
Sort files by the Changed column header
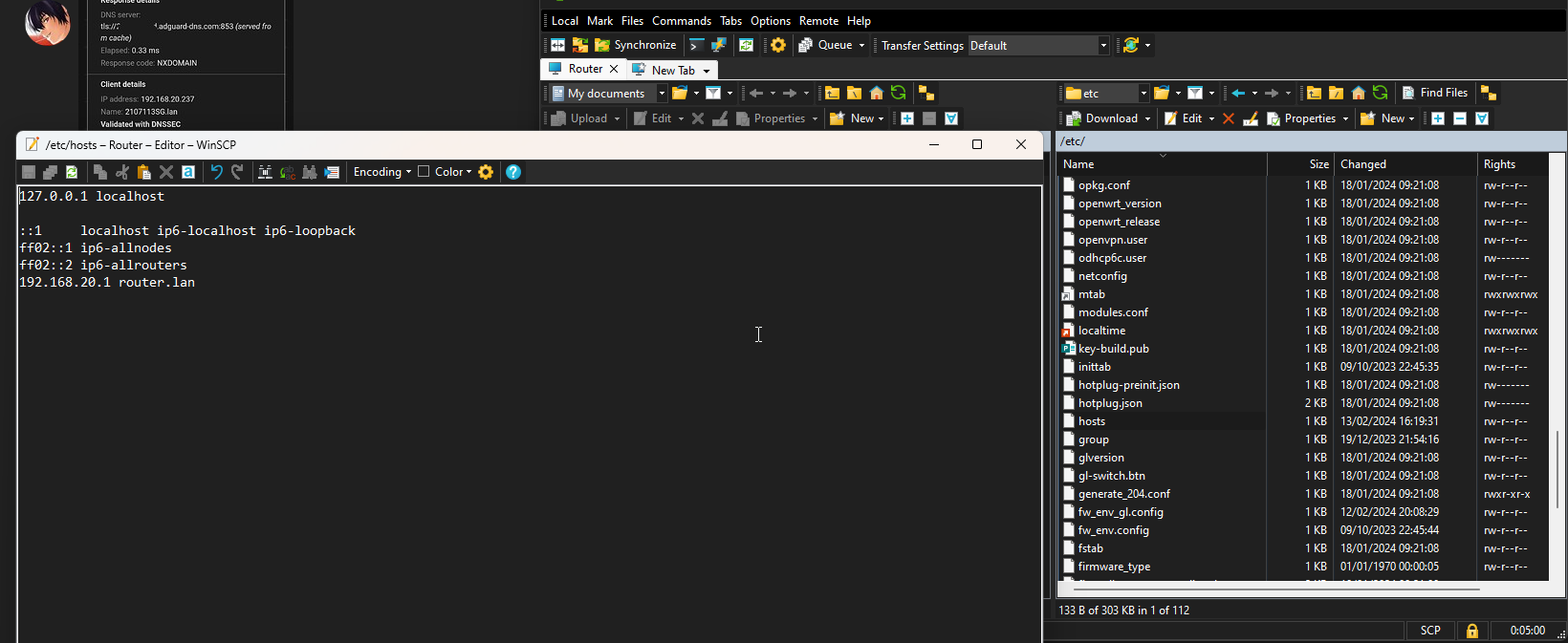[x=1362, y=164]
